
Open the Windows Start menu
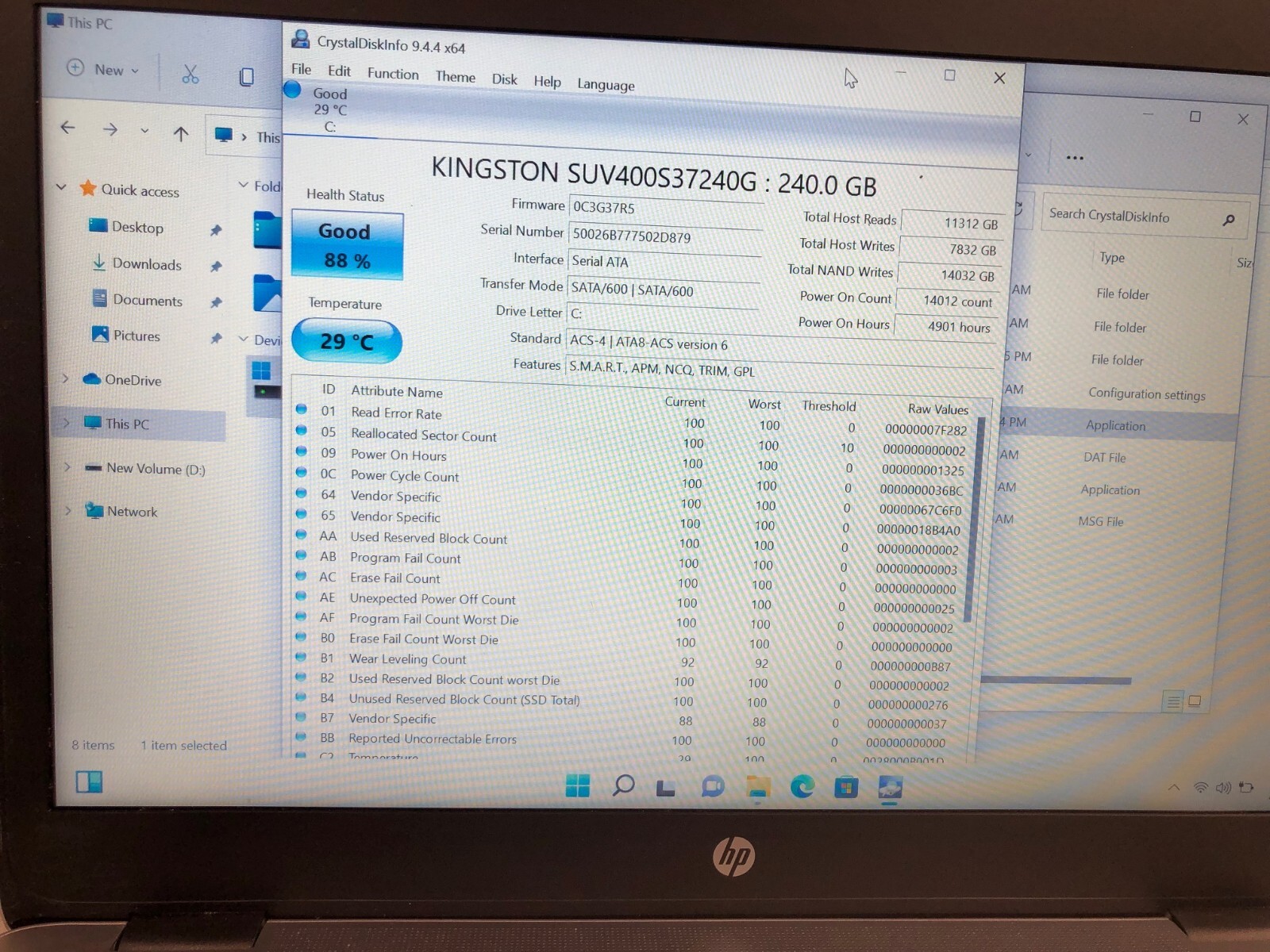click(x=578, y=785)
